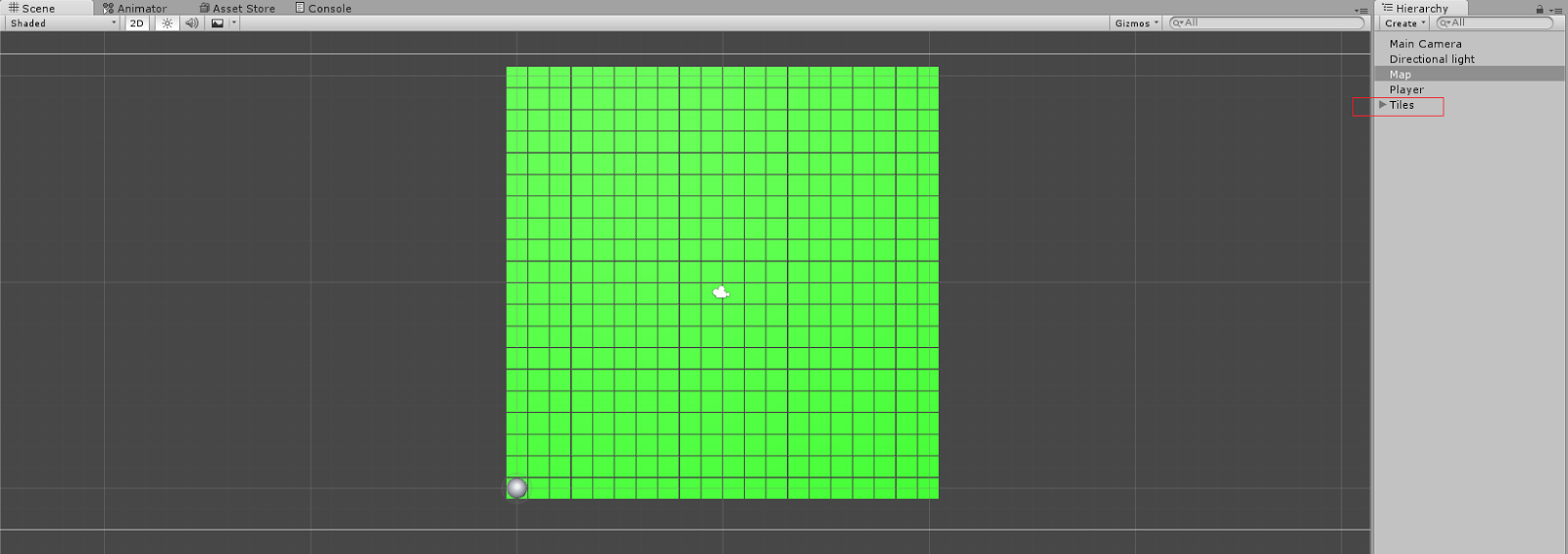Switch to the Console tab
Image resolution: width=1568 pixels, height=554 pixels.
(323, 8)
